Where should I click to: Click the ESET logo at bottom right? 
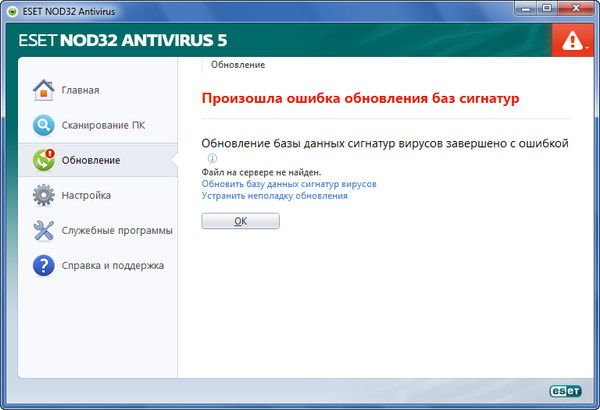pyautogui.click(x=565, y=391)
